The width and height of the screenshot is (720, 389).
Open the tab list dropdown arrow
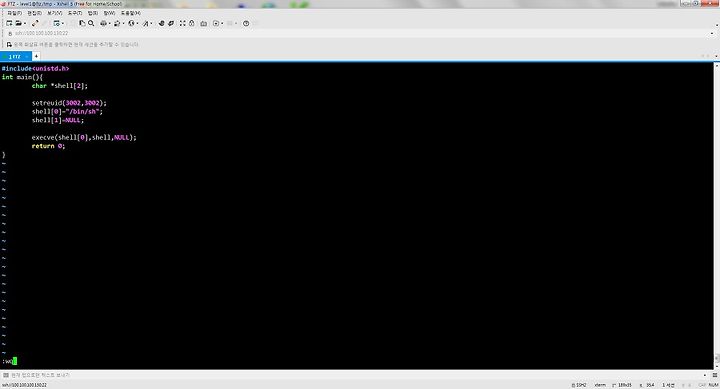[717, 56]
